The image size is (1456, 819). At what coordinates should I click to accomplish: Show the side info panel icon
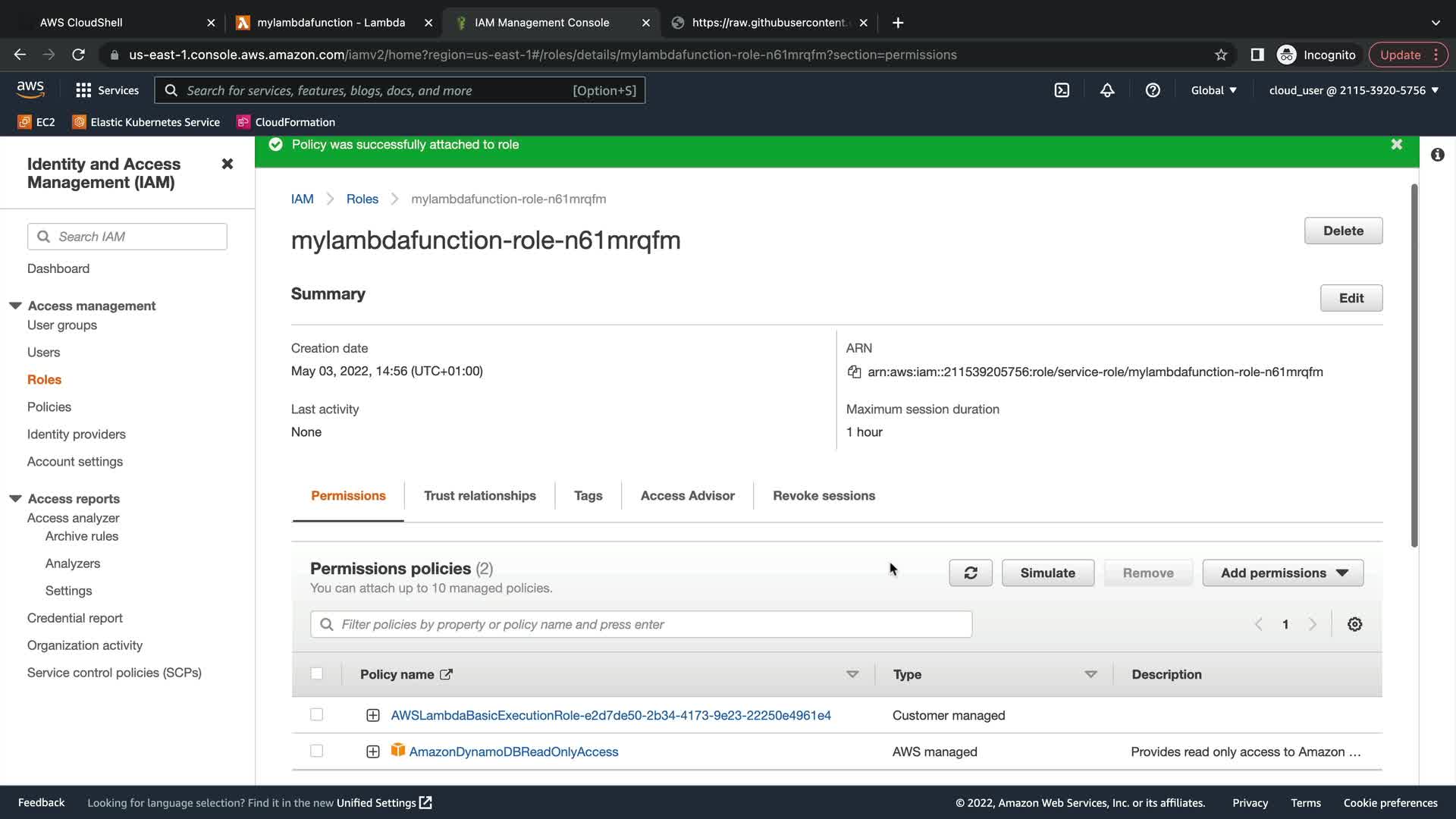(1437, 155)
